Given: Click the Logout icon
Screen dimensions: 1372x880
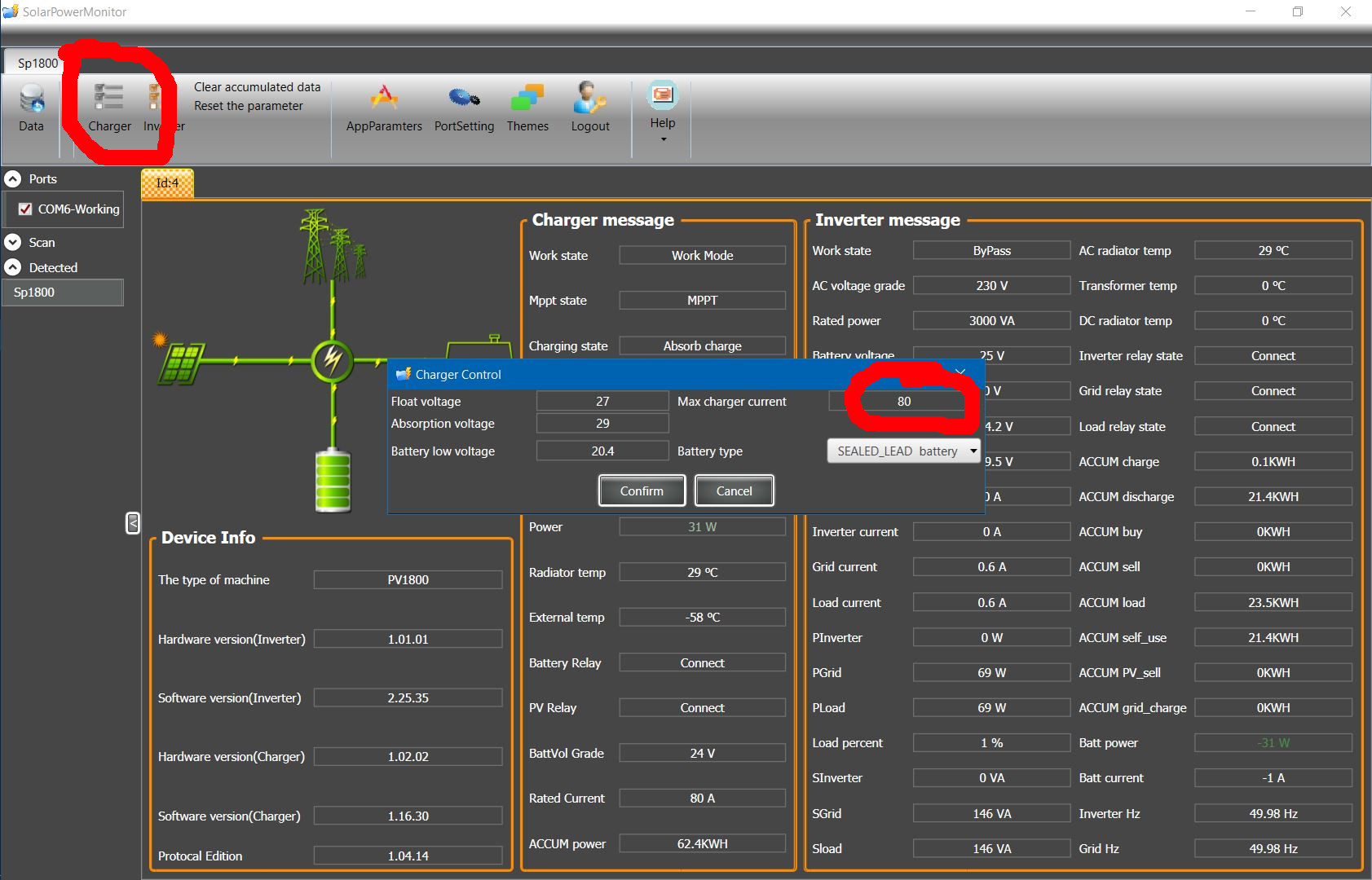Looking at the screenshot, I should click(590, 107).
